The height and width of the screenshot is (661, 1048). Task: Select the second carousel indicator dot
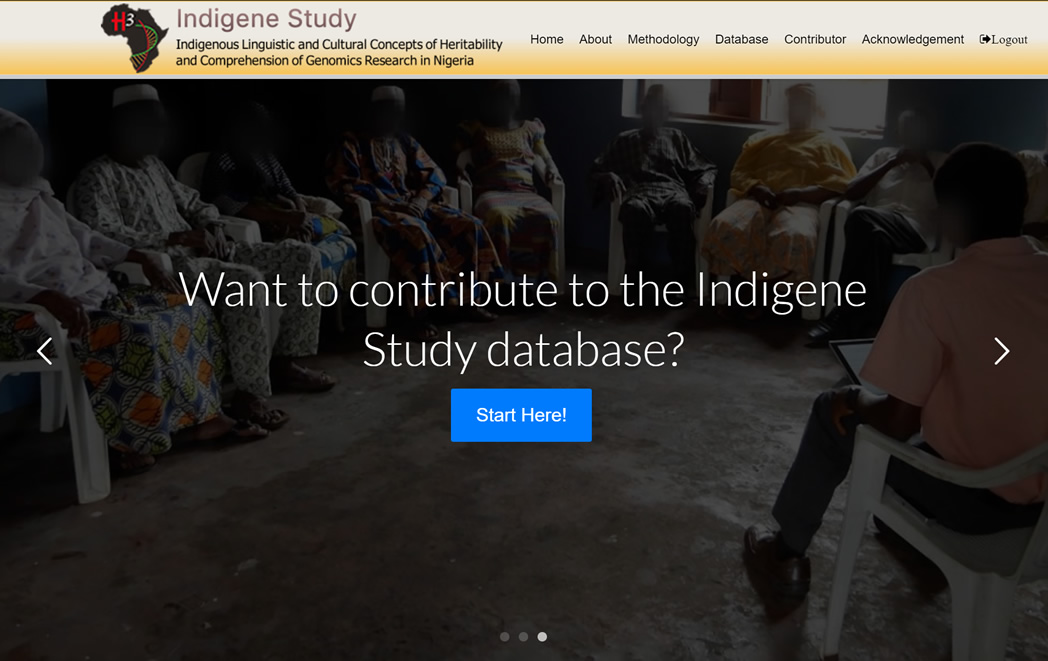(x=523, y=637)
